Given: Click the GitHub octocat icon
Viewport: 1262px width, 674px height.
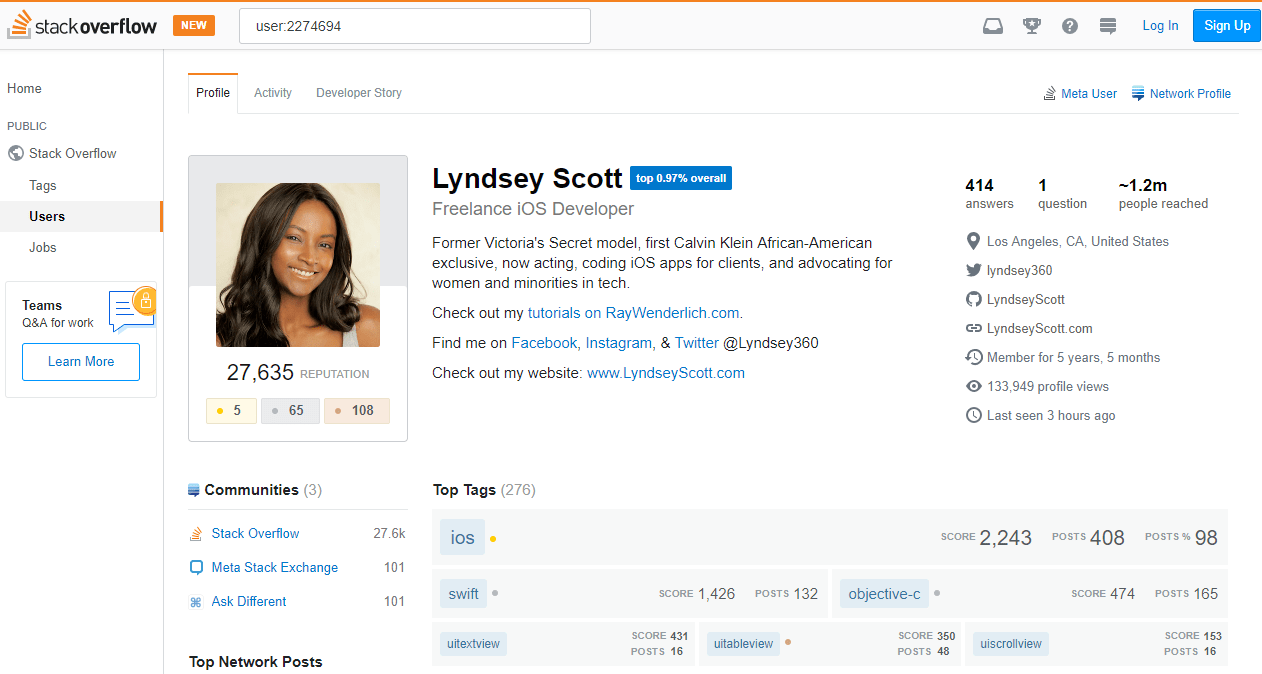Looking at the screenshot, I should click(x=974, y=299).
